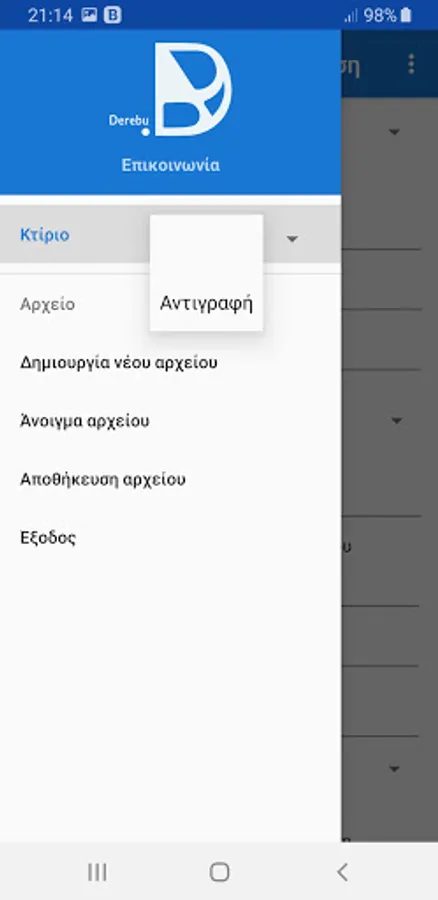Tap the battery icon in status bar
This screenshot has width=438, height=900.
(406, 15)
